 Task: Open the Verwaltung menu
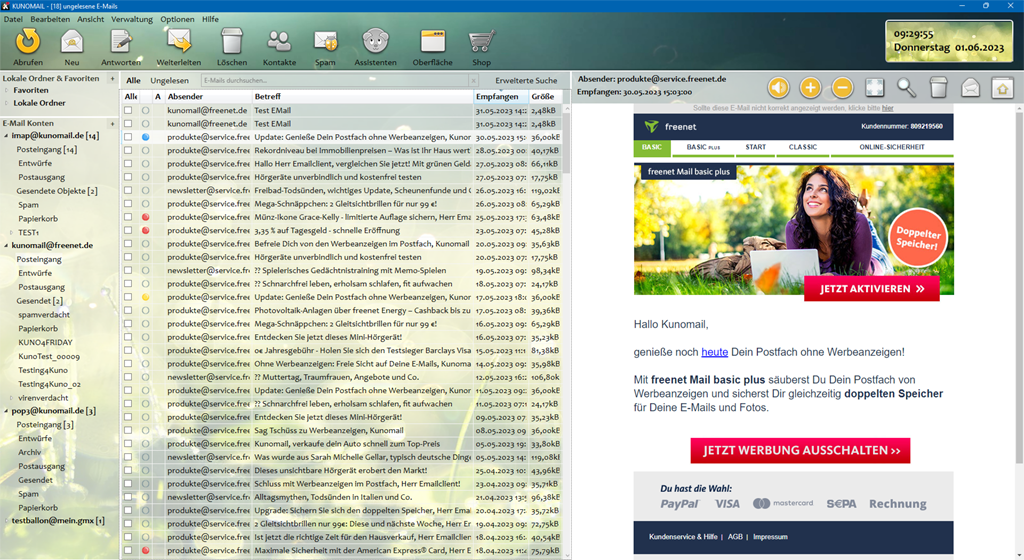(132, 19)
